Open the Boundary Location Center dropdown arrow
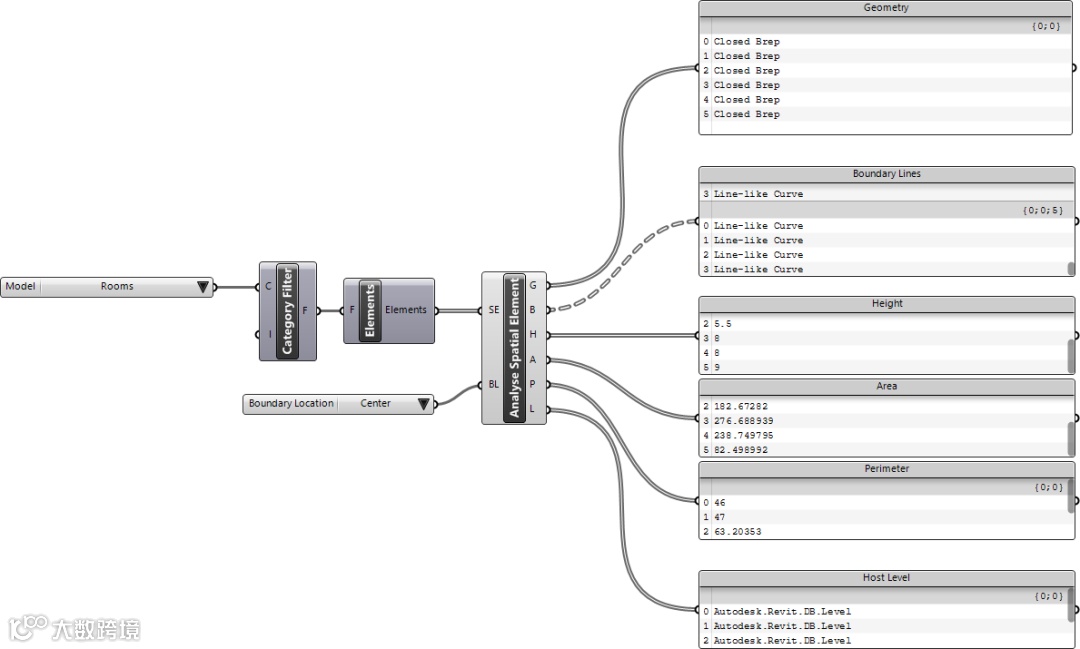 point(424,404)
